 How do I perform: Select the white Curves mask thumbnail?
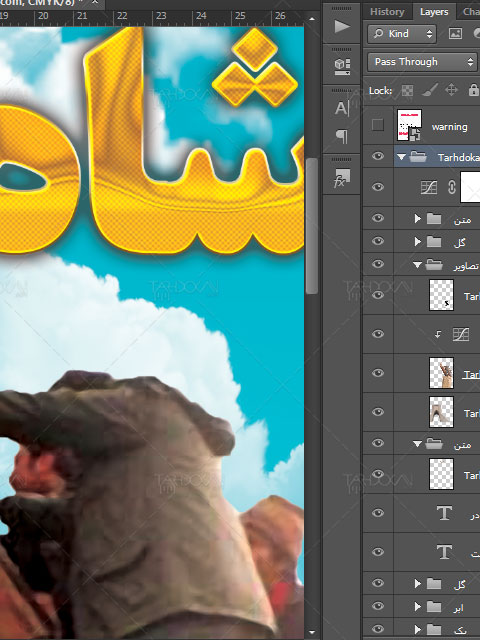[x=470, y=187]
